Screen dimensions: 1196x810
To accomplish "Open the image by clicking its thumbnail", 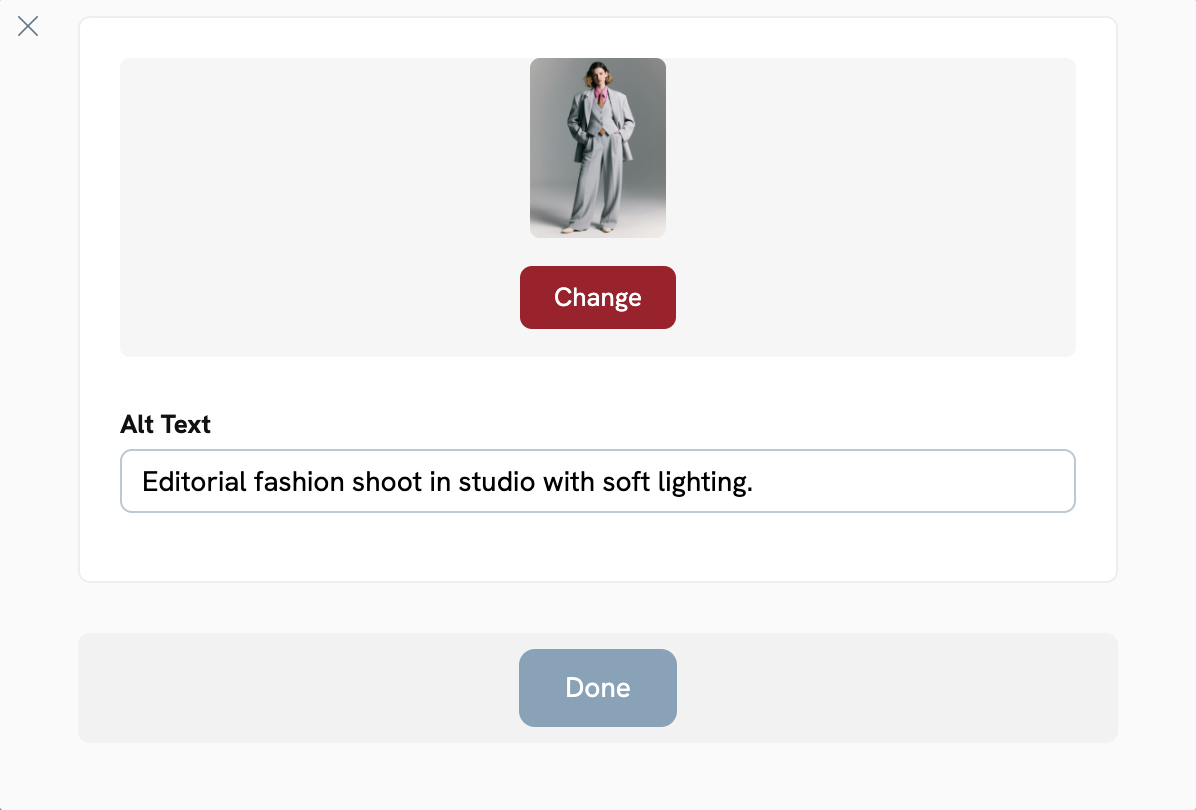I will 597,147.
